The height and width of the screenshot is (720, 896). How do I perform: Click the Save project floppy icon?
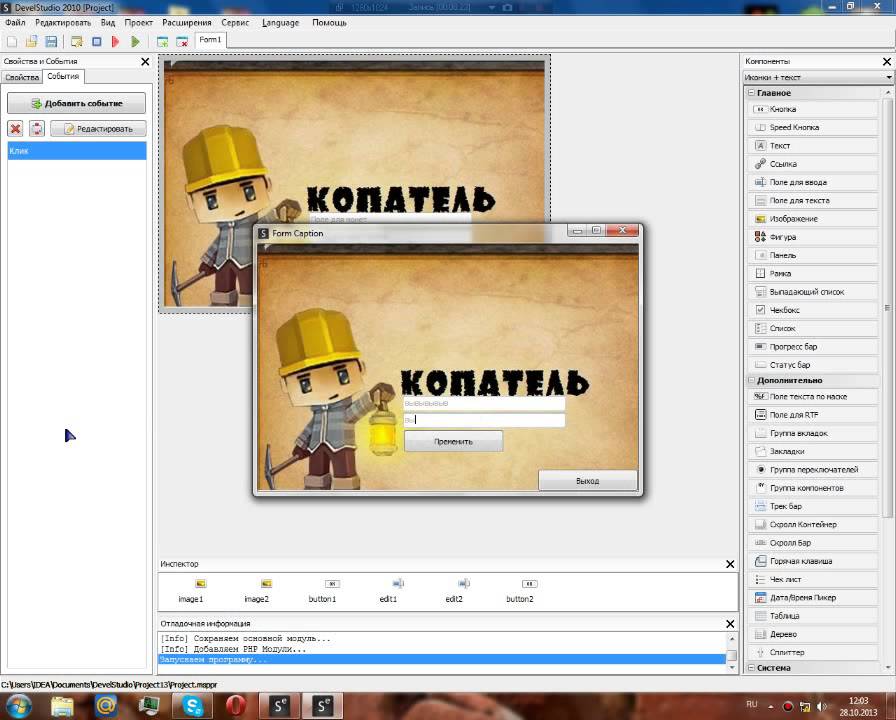tap(51, 41)
